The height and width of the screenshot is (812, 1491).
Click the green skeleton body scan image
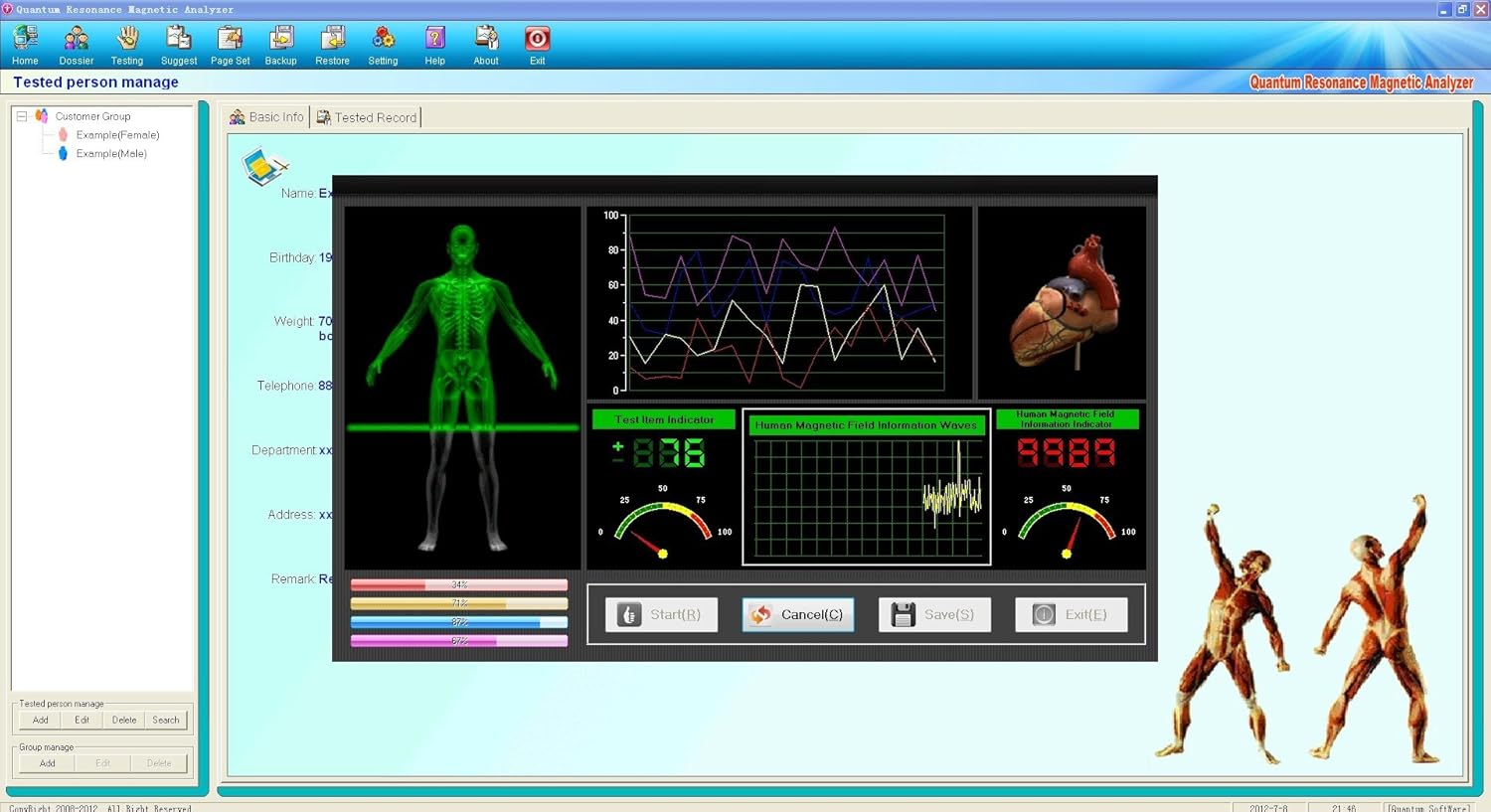click(x=462, y=388)
